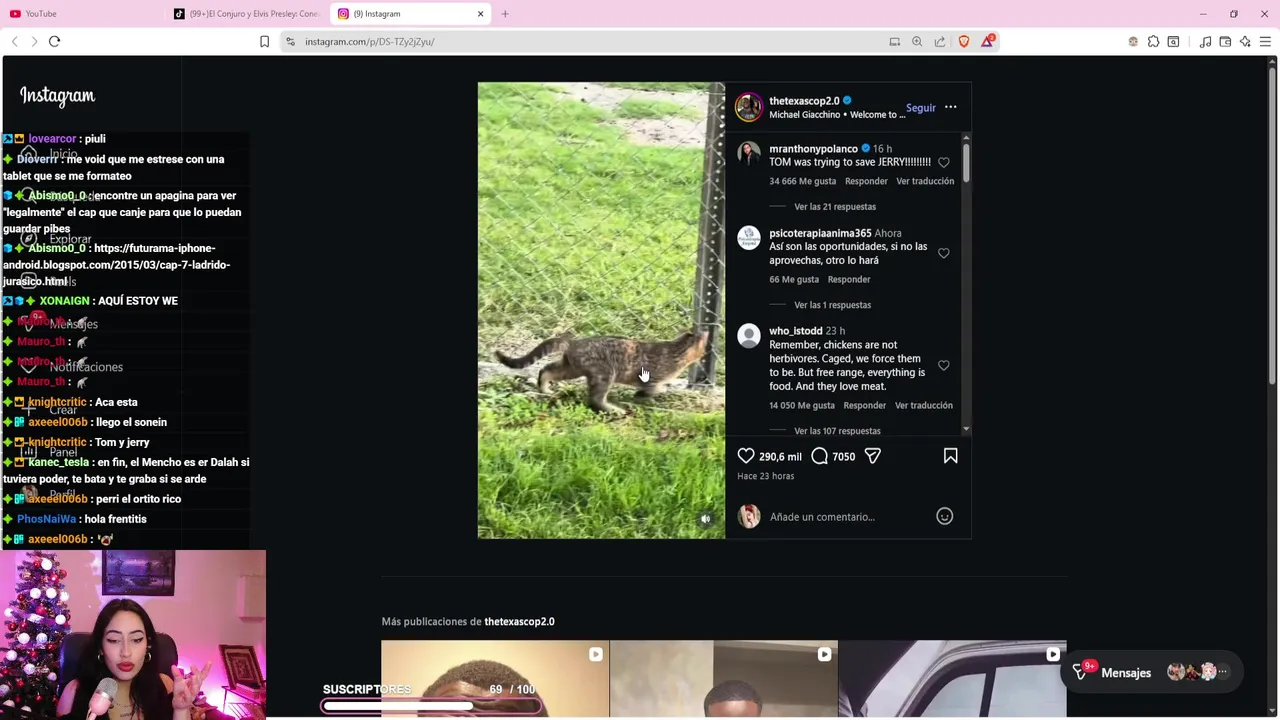Screen dimensions: 1280x720
Task: Open a new browser tab
Action: pos(505,14)
